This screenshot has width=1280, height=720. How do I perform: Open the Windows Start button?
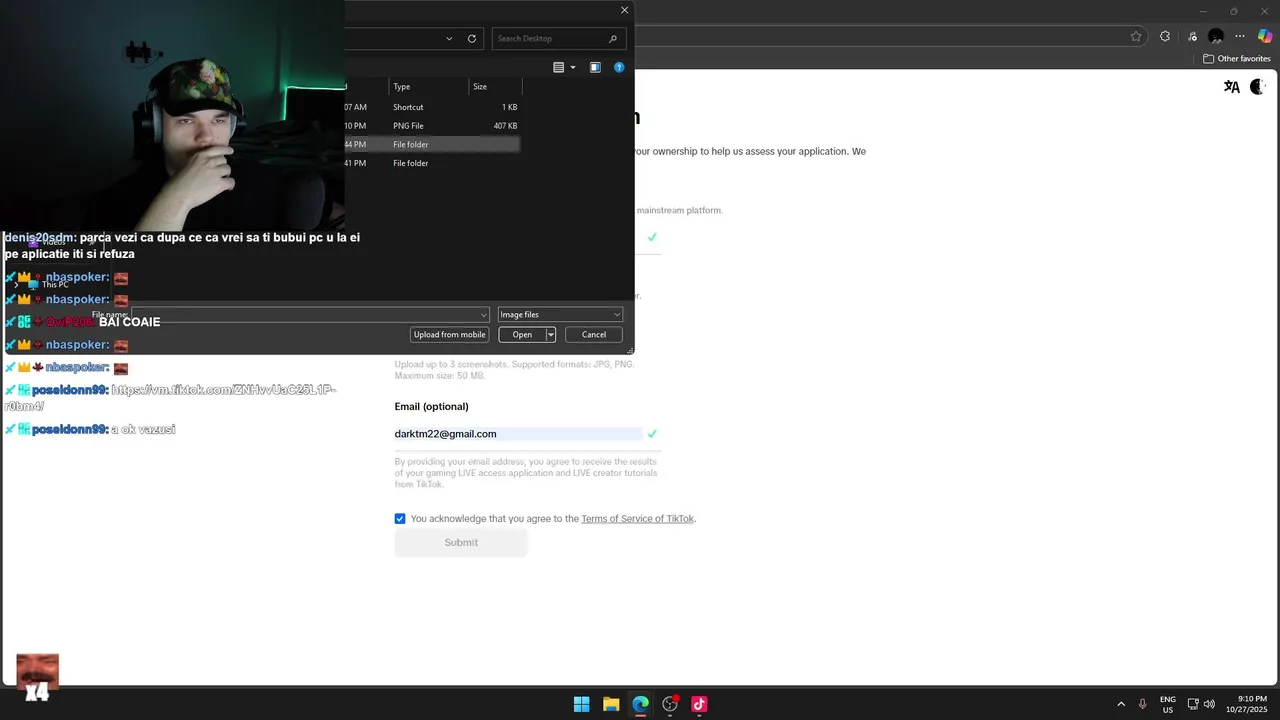coord(581,704)
